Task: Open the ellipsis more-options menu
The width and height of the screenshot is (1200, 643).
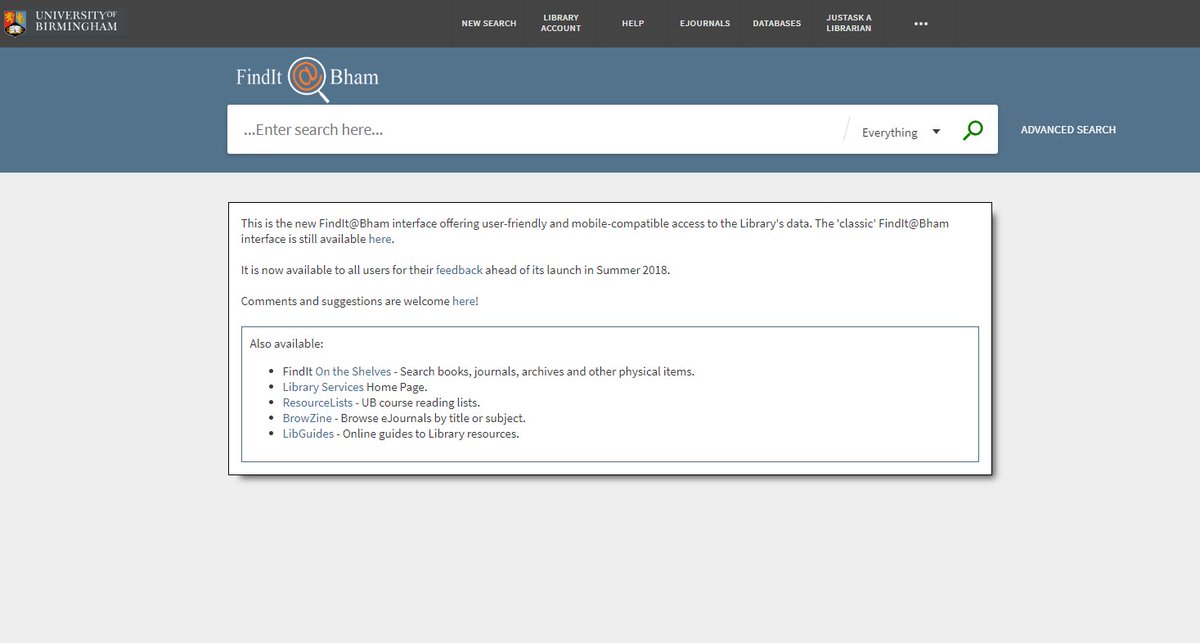Action: [920, 23]
